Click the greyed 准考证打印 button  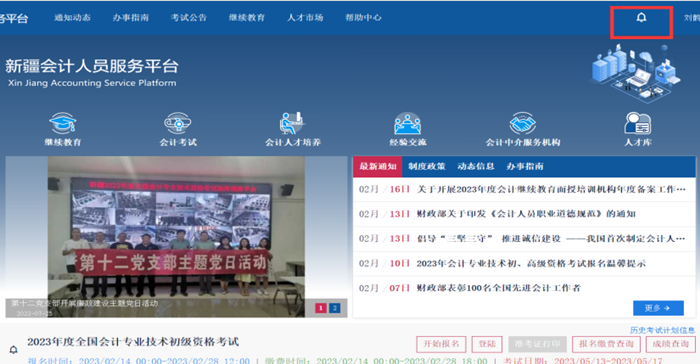(538, 344)
